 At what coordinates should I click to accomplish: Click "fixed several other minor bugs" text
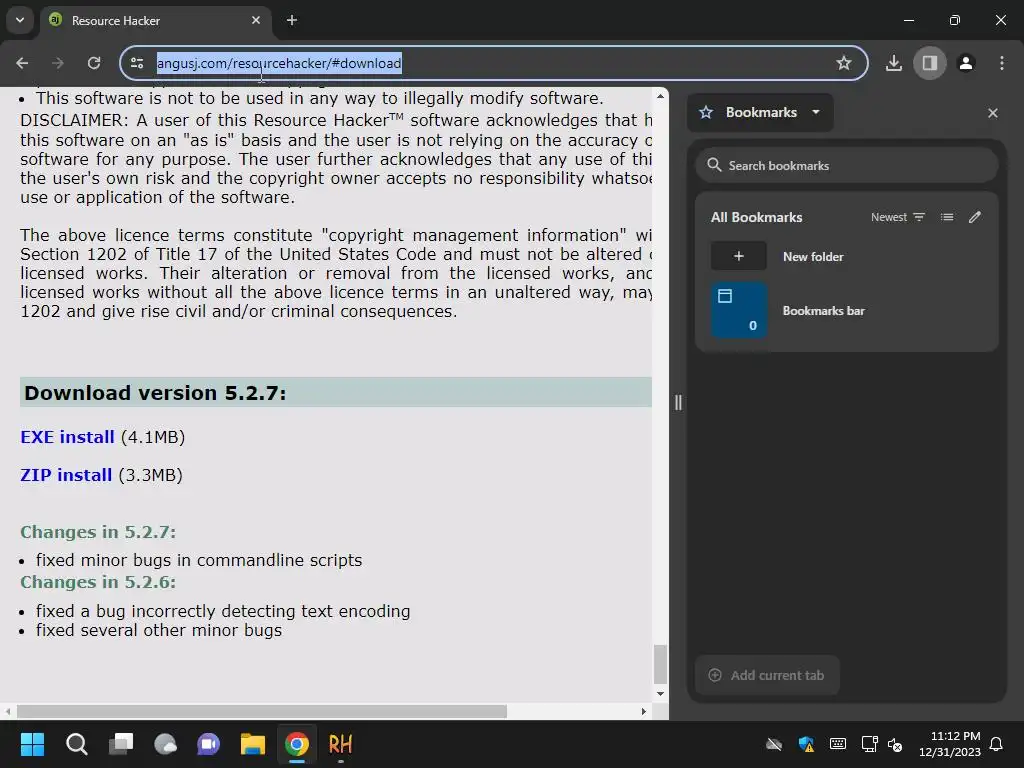pos(159,630)
